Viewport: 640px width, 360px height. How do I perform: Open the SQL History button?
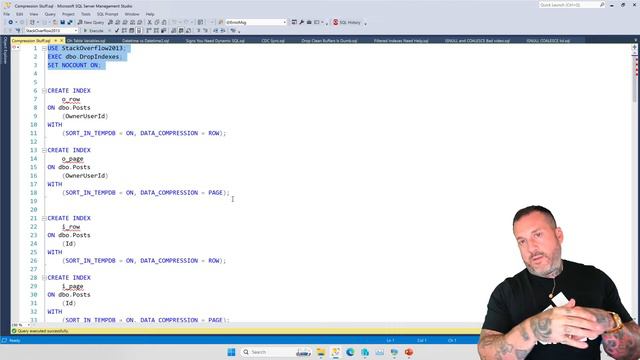(347, 22)
